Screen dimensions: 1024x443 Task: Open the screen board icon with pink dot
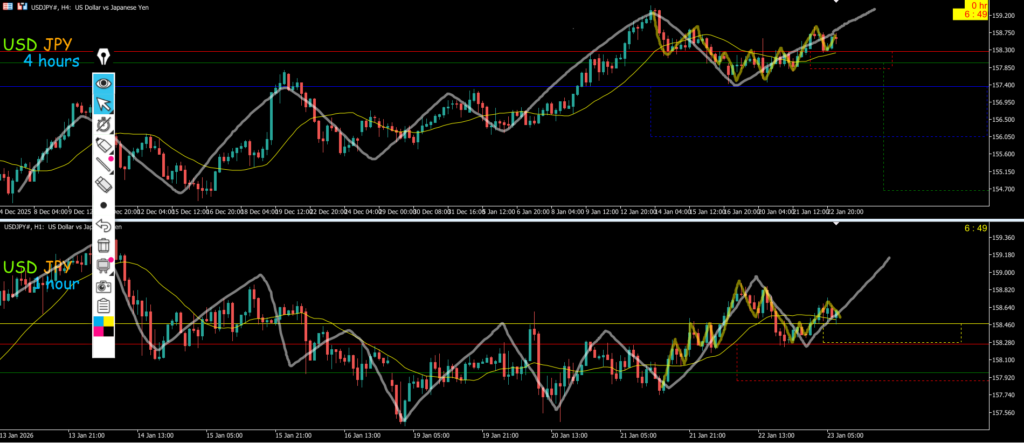coord(104,265)
